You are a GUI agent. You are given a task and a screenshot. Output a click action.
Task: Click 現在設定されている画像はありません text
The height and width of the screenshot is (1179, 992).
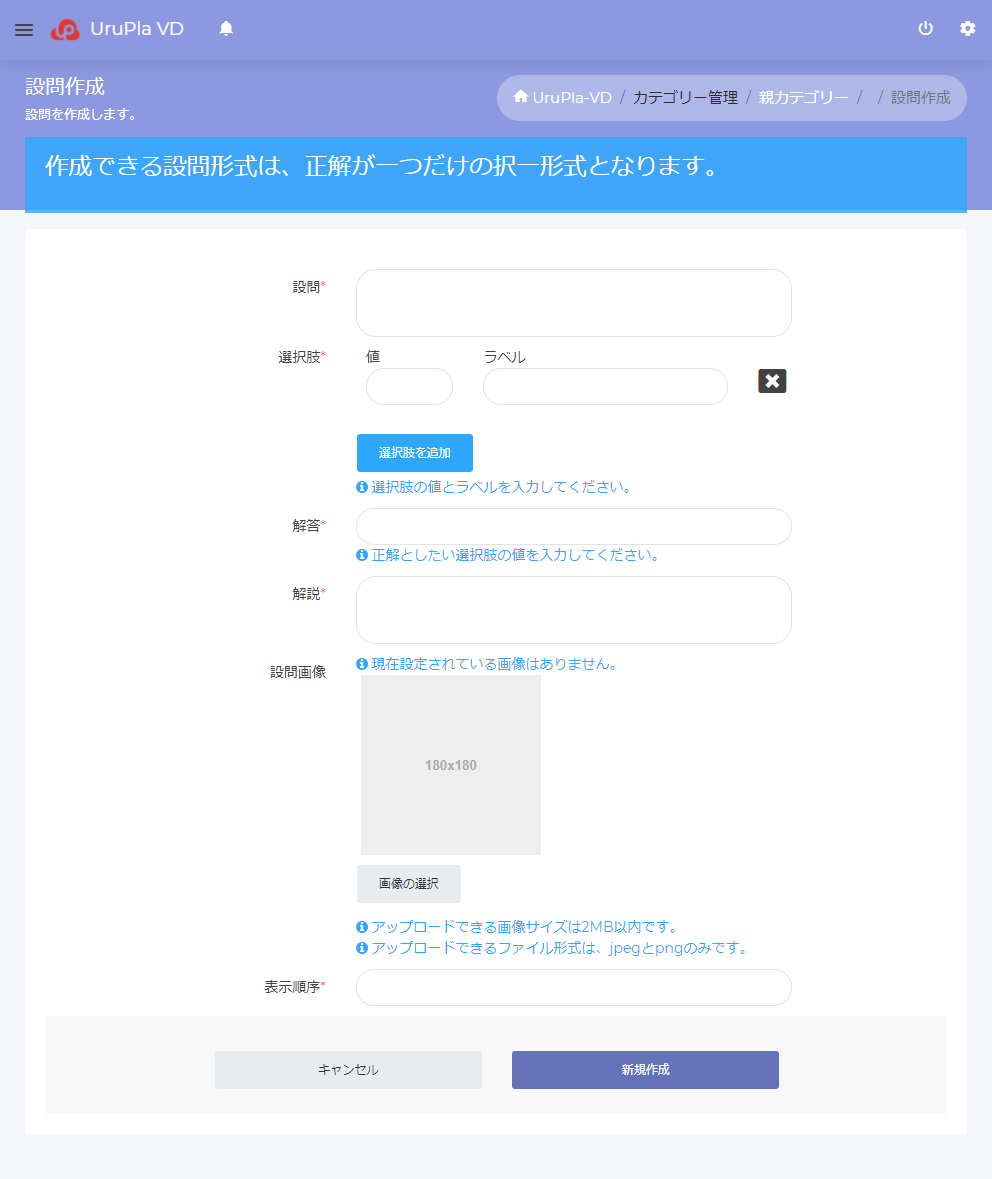pyautogui.click(x=494, y=664)
